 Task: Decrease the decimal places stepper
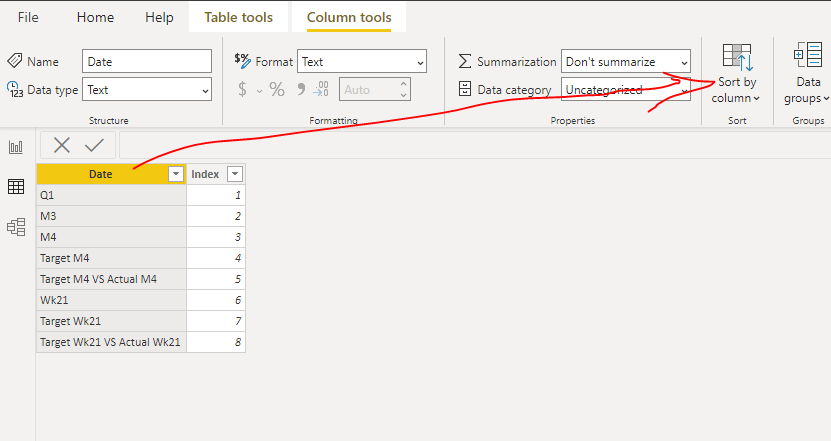tap(403, 95)
